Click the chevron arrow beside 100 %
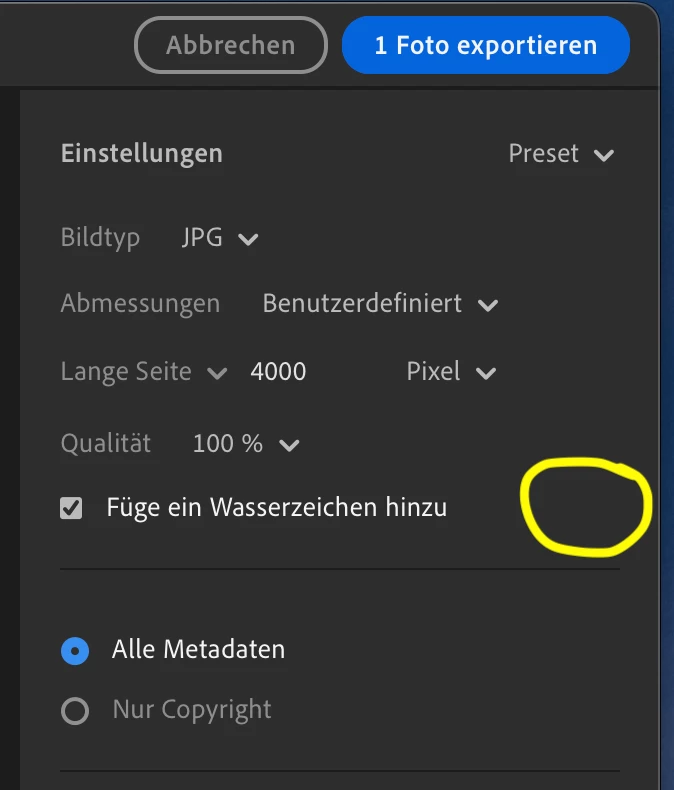 (x=289, y=445)
